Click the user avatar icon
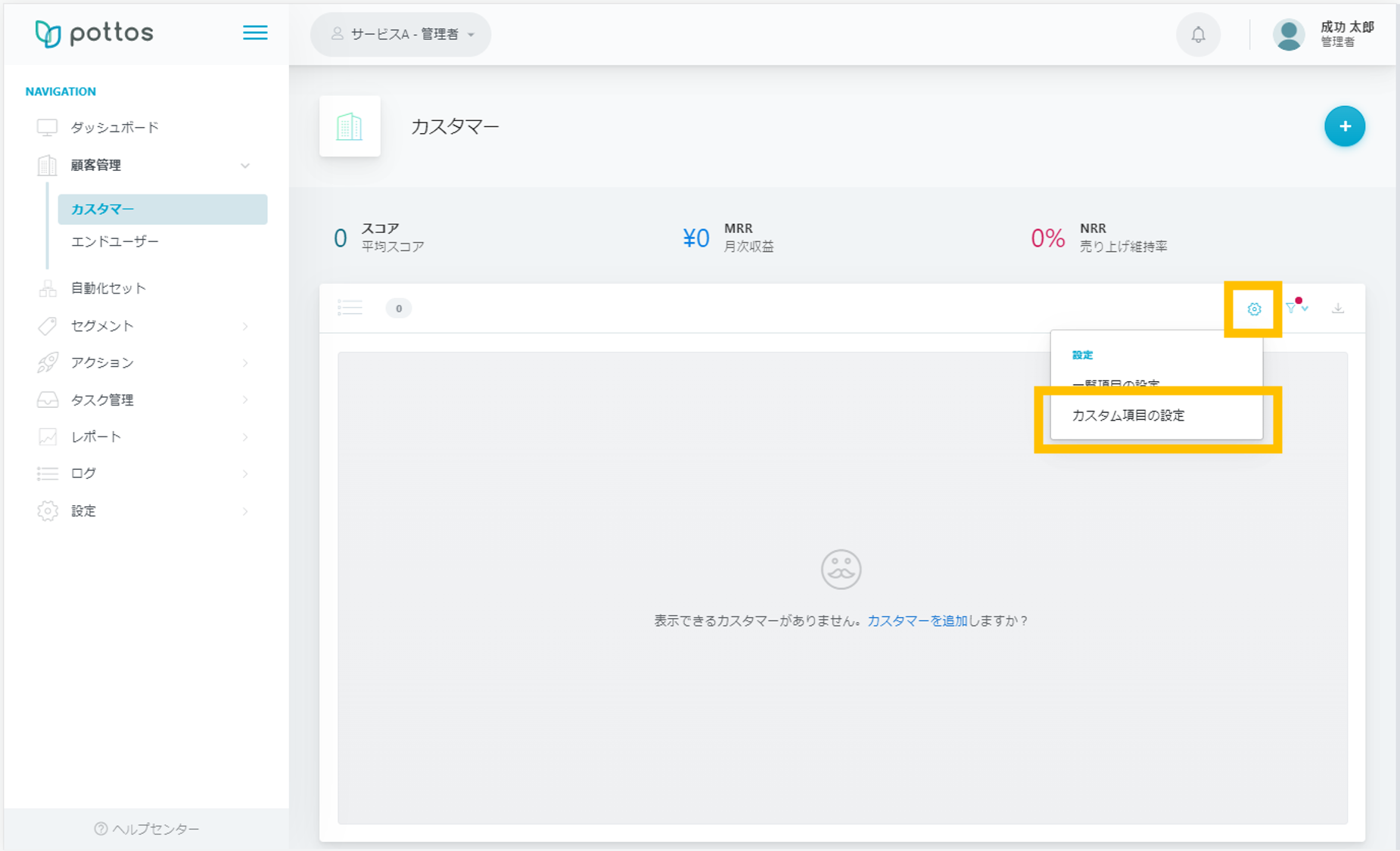 pos(1288,35)
